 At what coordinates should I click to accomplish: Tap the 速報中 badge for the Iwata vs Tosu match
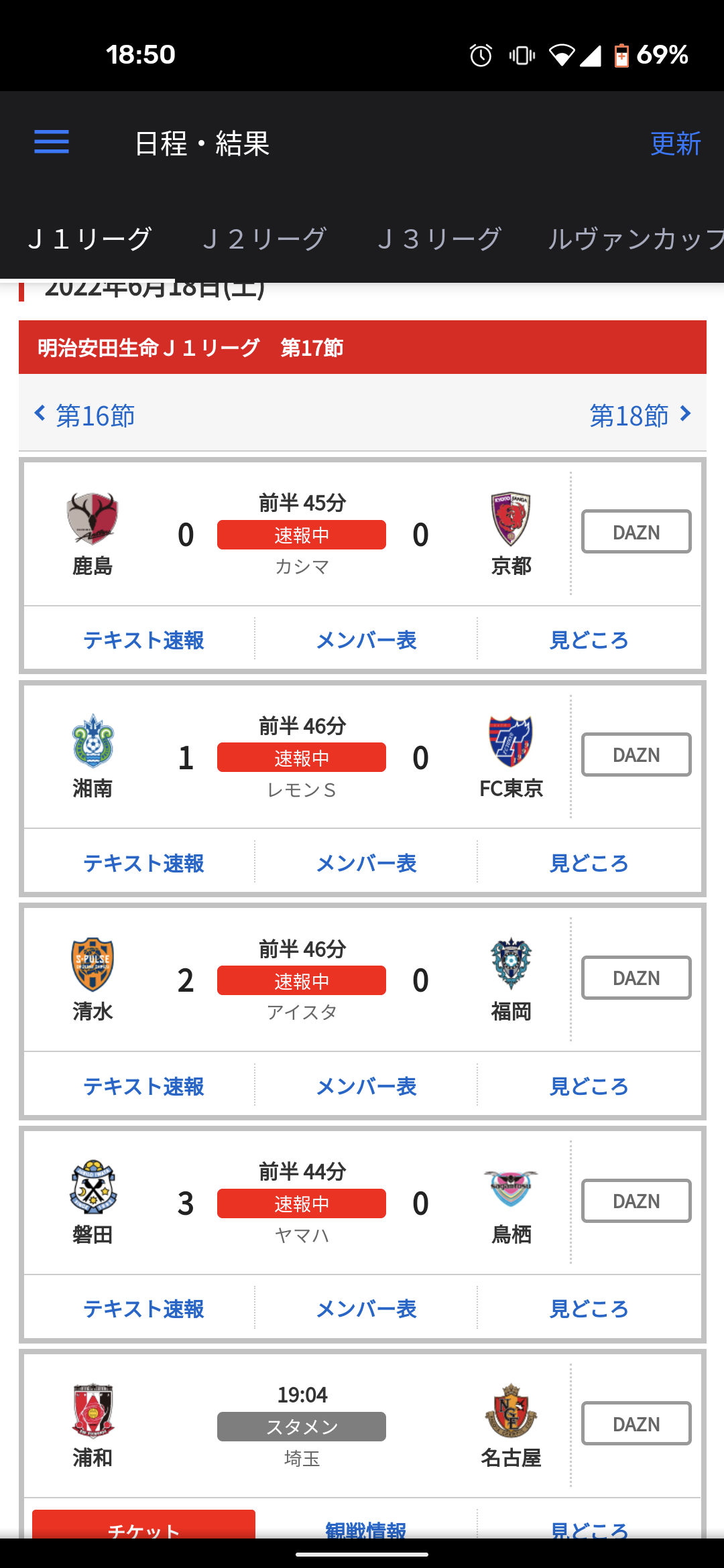point(302,1203)
